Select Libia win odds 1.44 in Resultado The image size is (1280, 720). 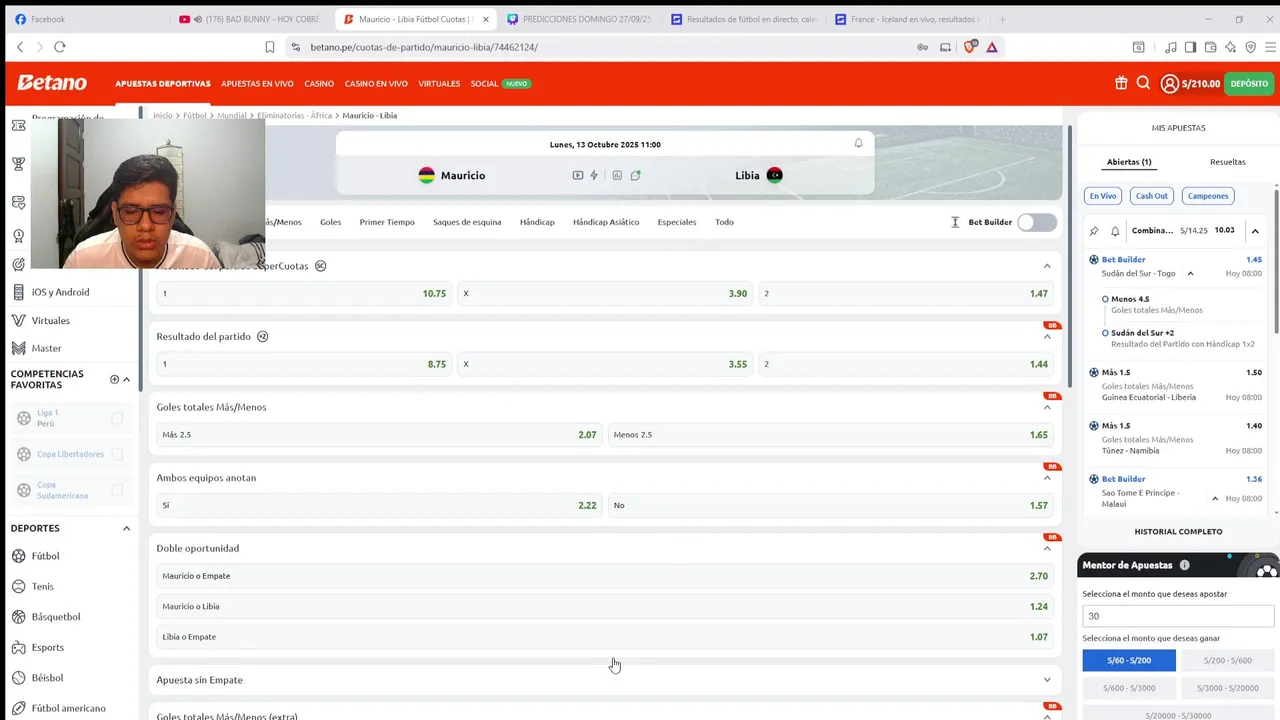click(907, 364)
